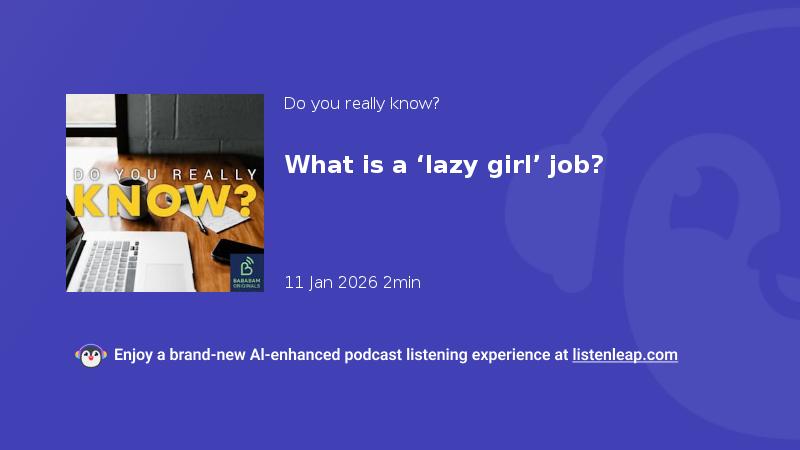This screenshot has width=800, height=450.
Task: Open the "Do you really know?" show name
Action: (361, 104)
